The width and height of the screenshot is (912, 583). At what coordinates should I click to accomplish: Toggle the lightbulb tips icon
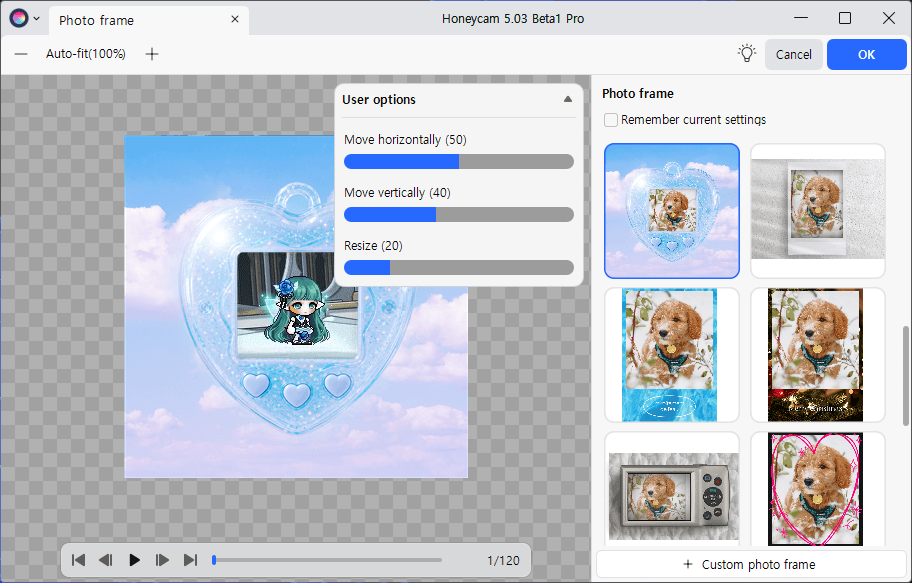point(747,54)
